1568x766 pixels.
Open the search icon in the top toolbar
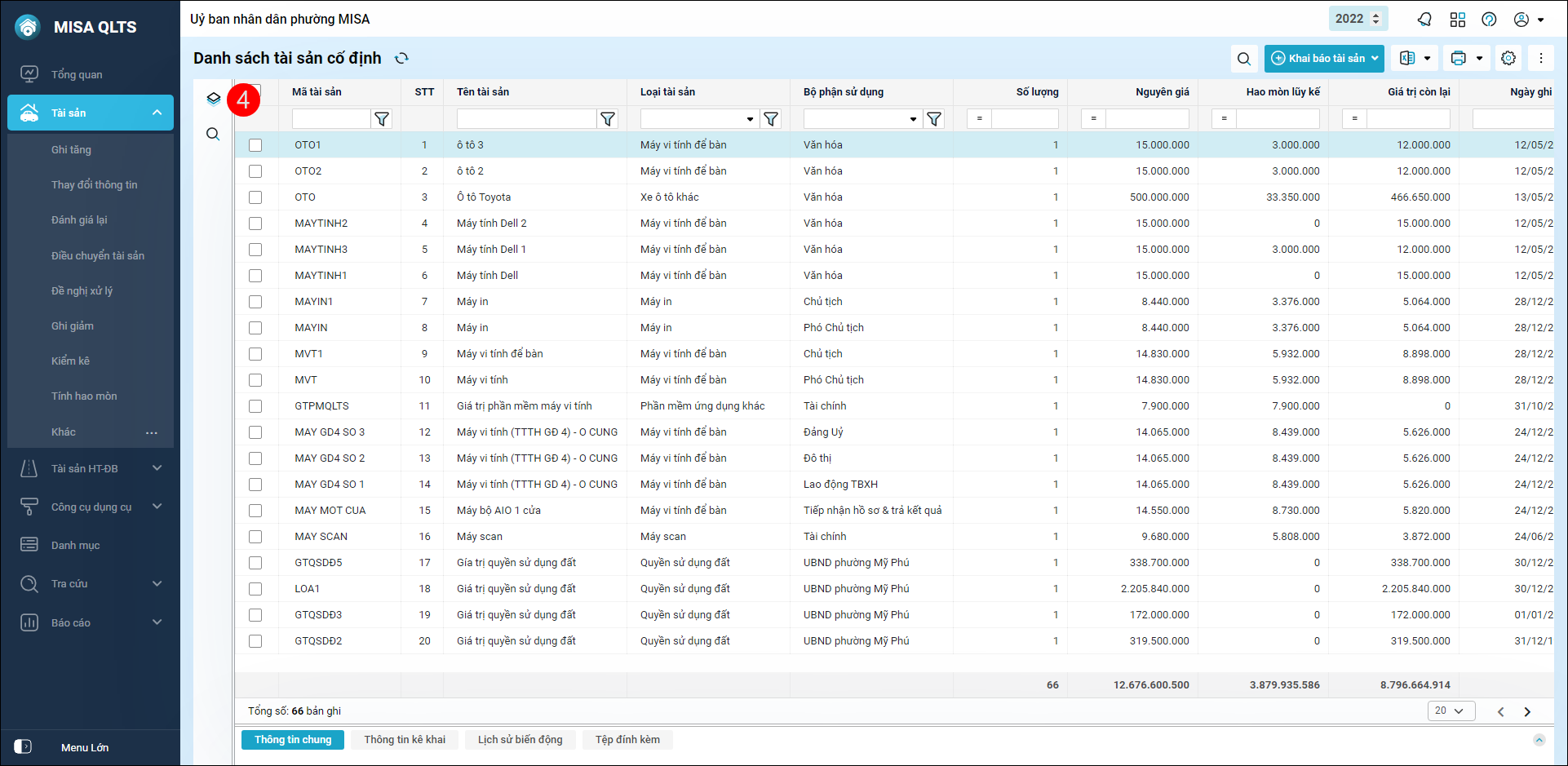(1243, 59)
